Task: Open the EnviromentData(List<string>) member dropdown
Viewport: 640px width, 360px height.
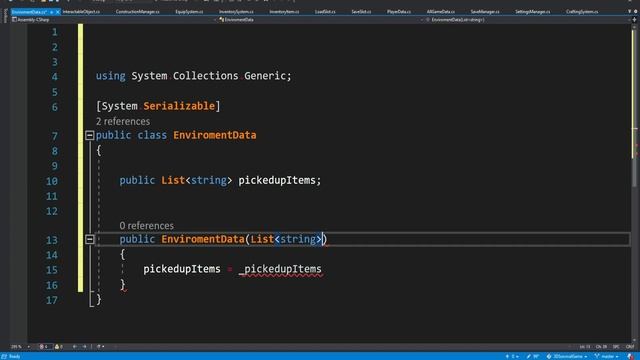Action: tap(527, 20)
